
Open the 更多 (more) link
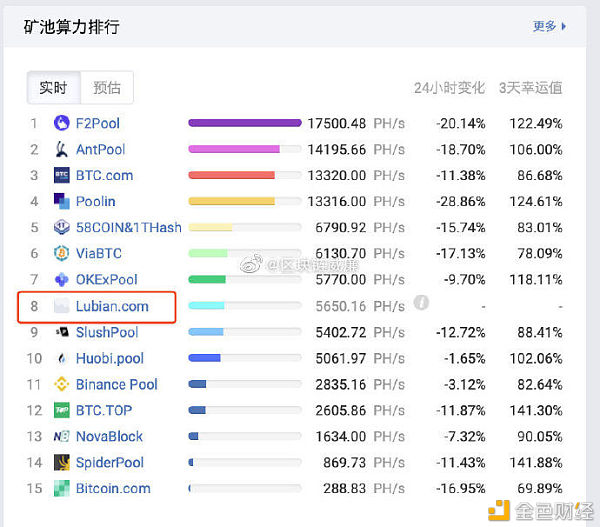pos(545,26)
